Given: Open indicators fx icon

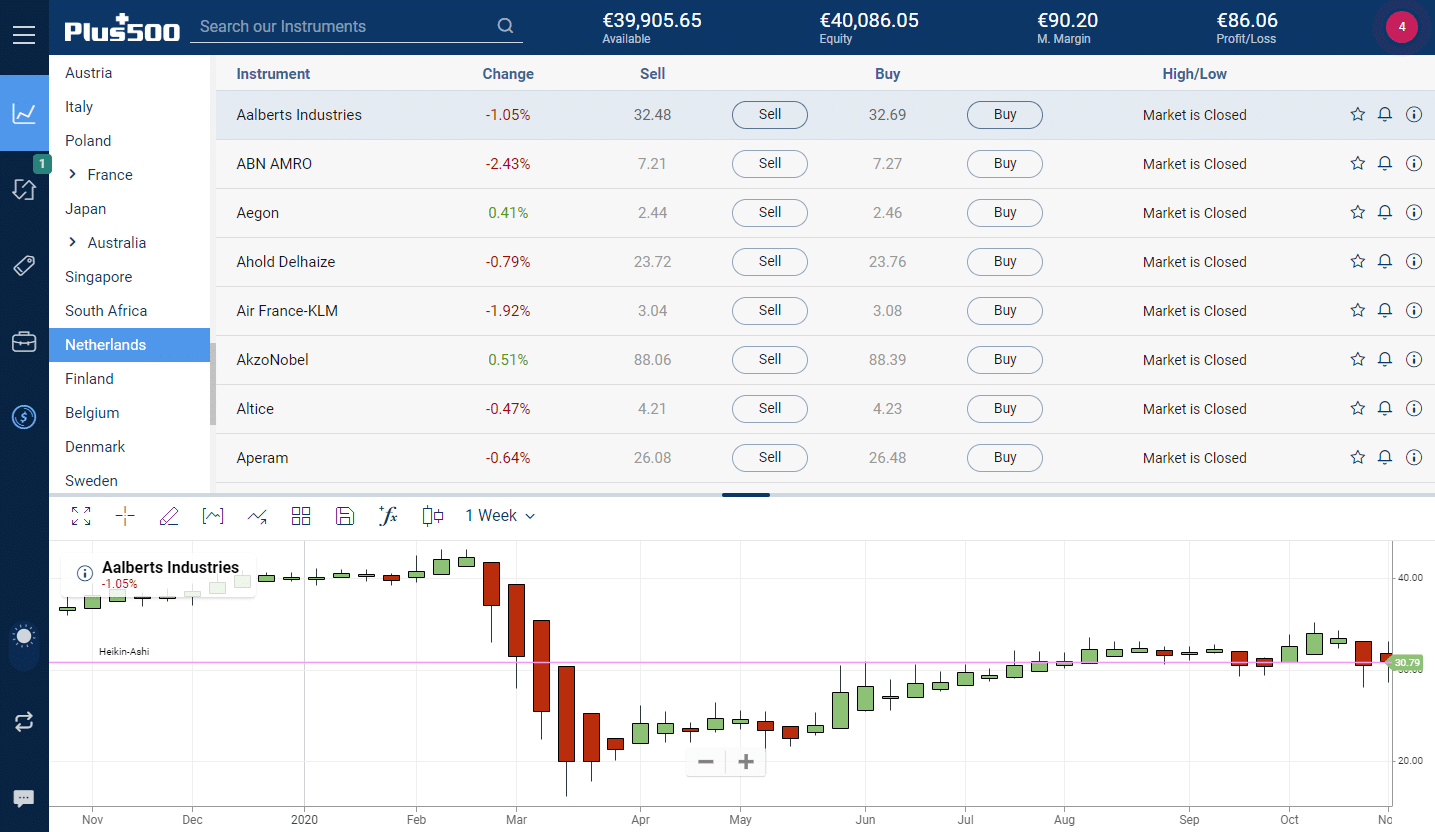Looking at the screenshot, I should point(388,516).
